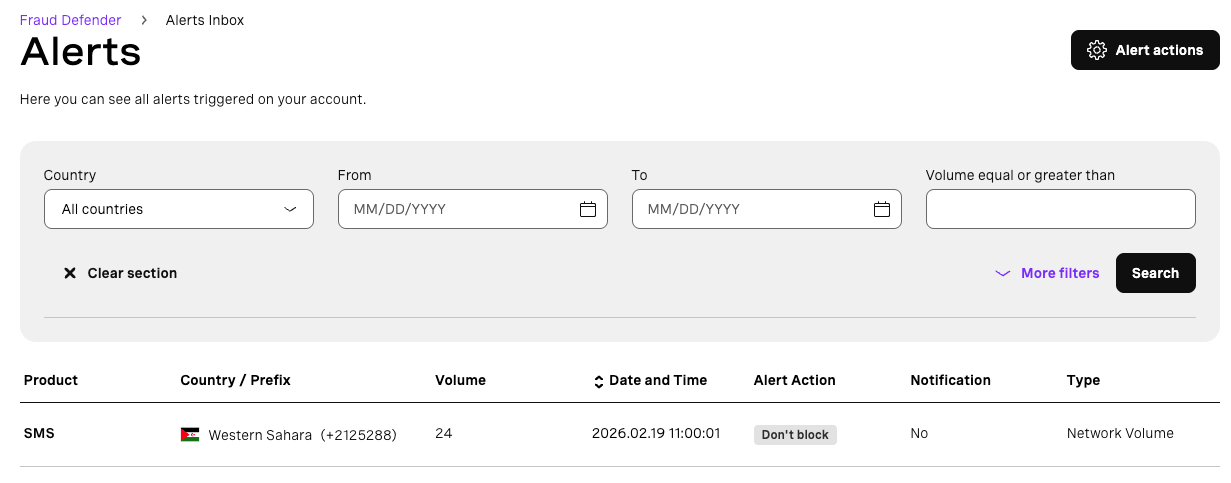The image size is (1231, 483).
Task: Click the Alert actions button label
Action: [x=1159, y=50]
